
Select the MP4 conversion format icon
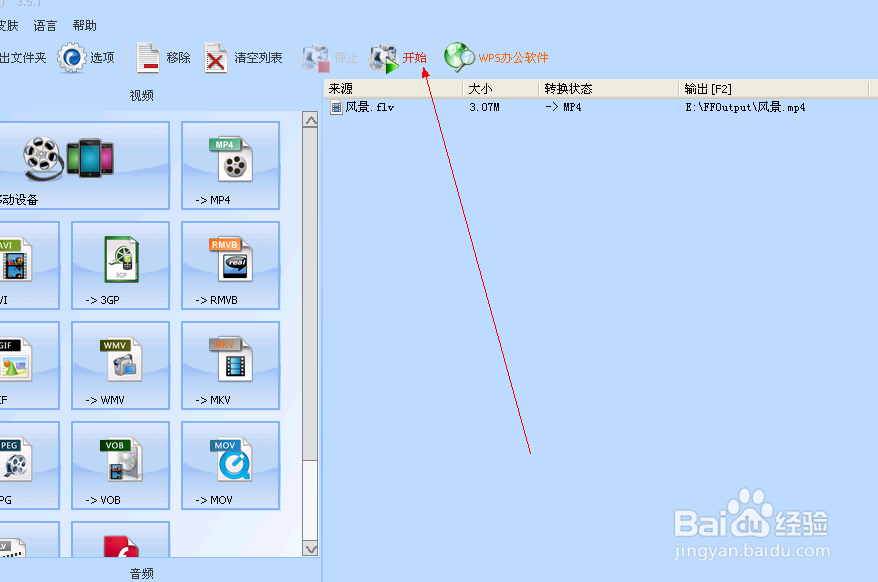229,165
